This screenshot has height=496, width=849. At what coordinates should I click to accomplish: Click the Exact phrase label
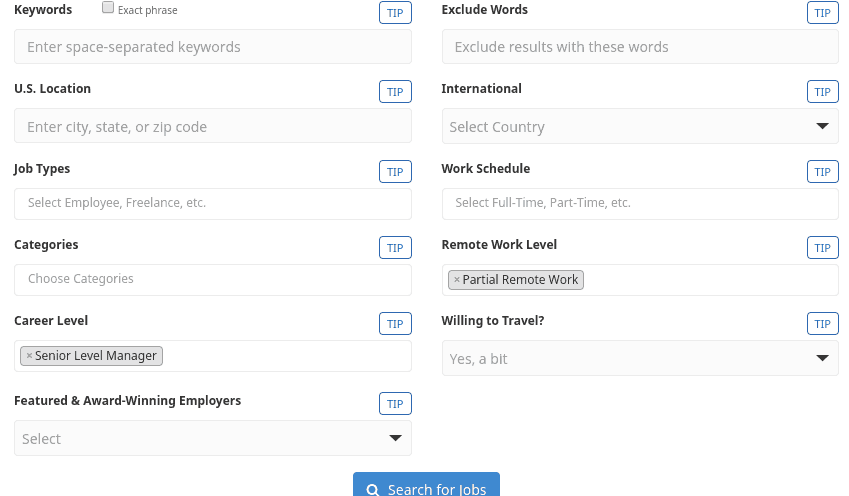click(x=147, y=10)
